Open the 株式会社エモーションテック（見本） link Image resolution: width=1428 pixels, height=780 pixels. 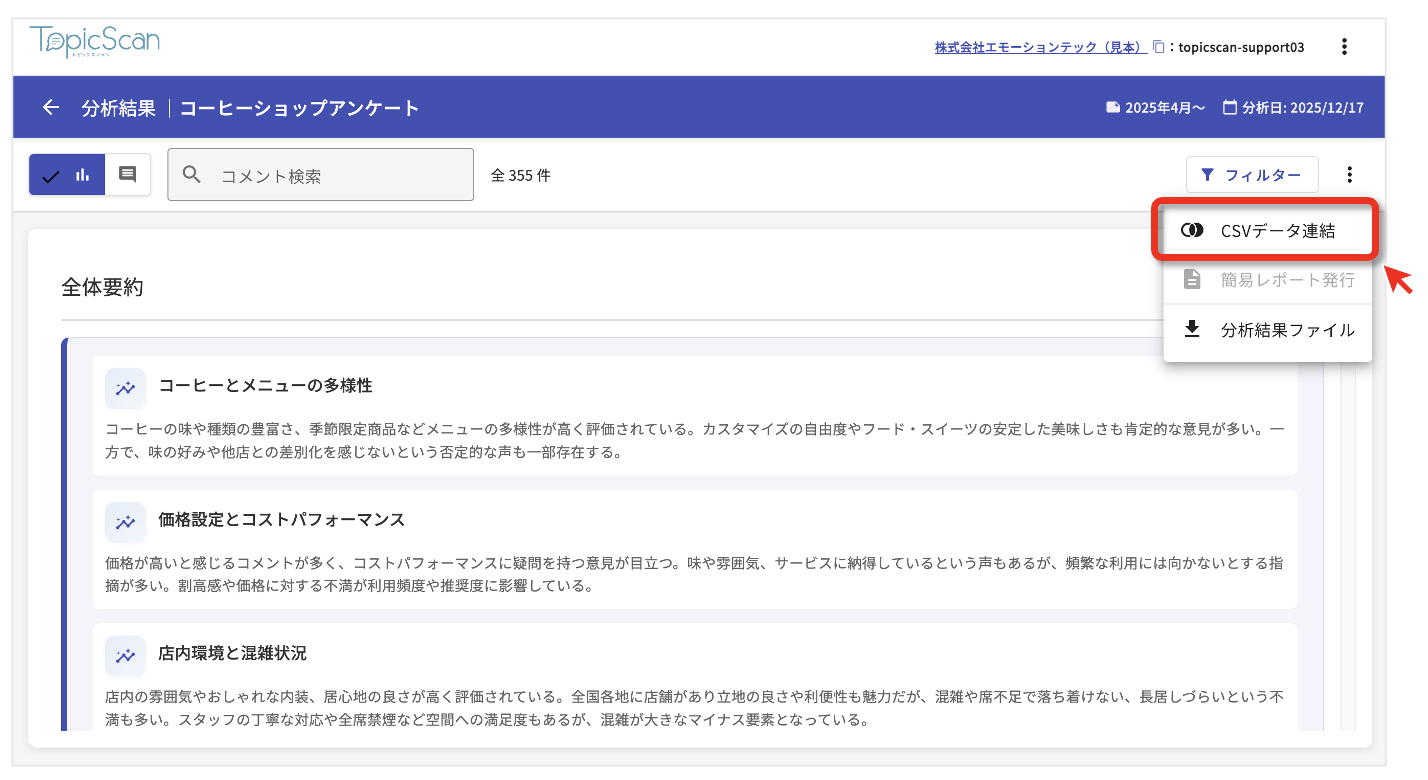[x=1040, y=47]
